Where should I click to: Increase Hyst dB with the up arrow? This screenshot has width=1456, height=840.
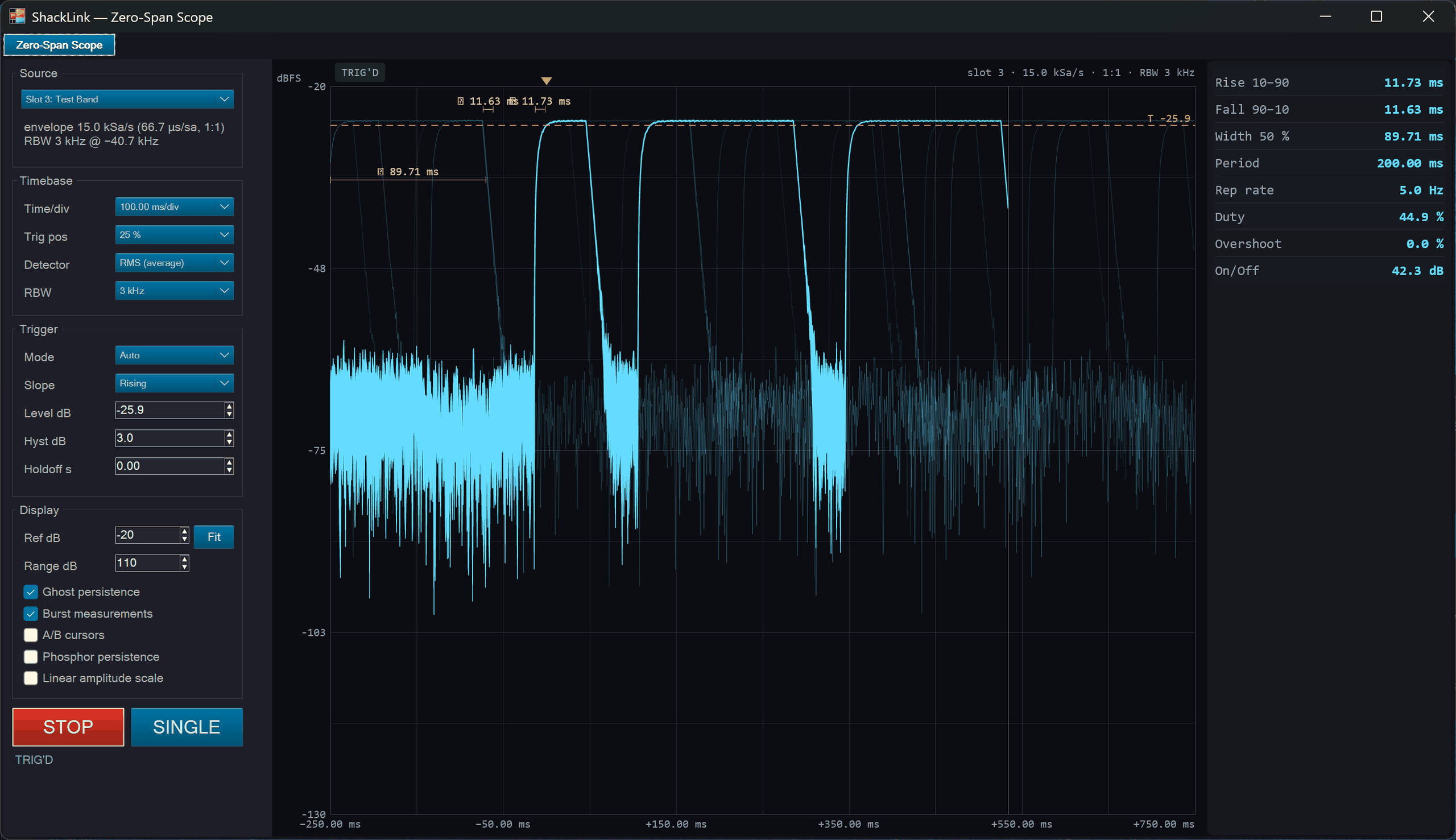tap(230, 435)
